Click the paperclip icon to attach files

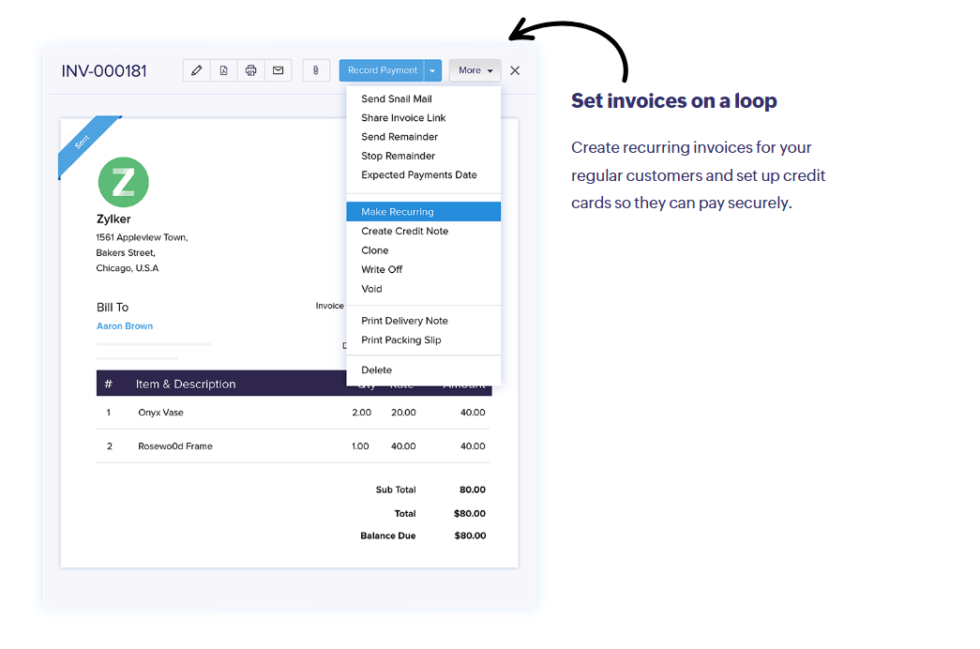315,70
